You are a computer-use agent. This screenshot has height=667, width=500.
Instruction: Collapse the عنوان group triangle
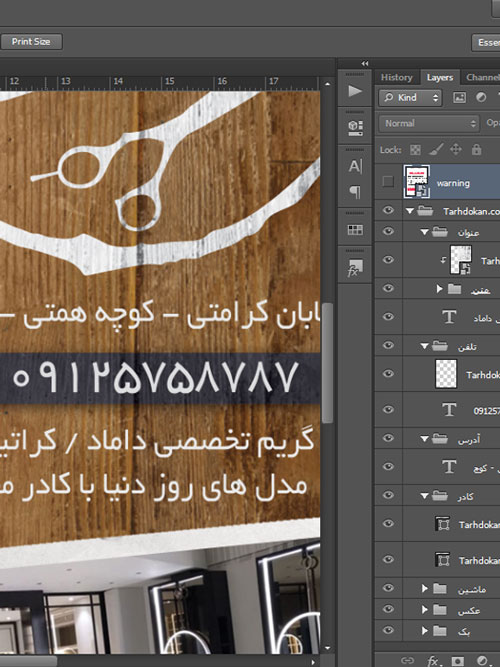tap(424, 232)
